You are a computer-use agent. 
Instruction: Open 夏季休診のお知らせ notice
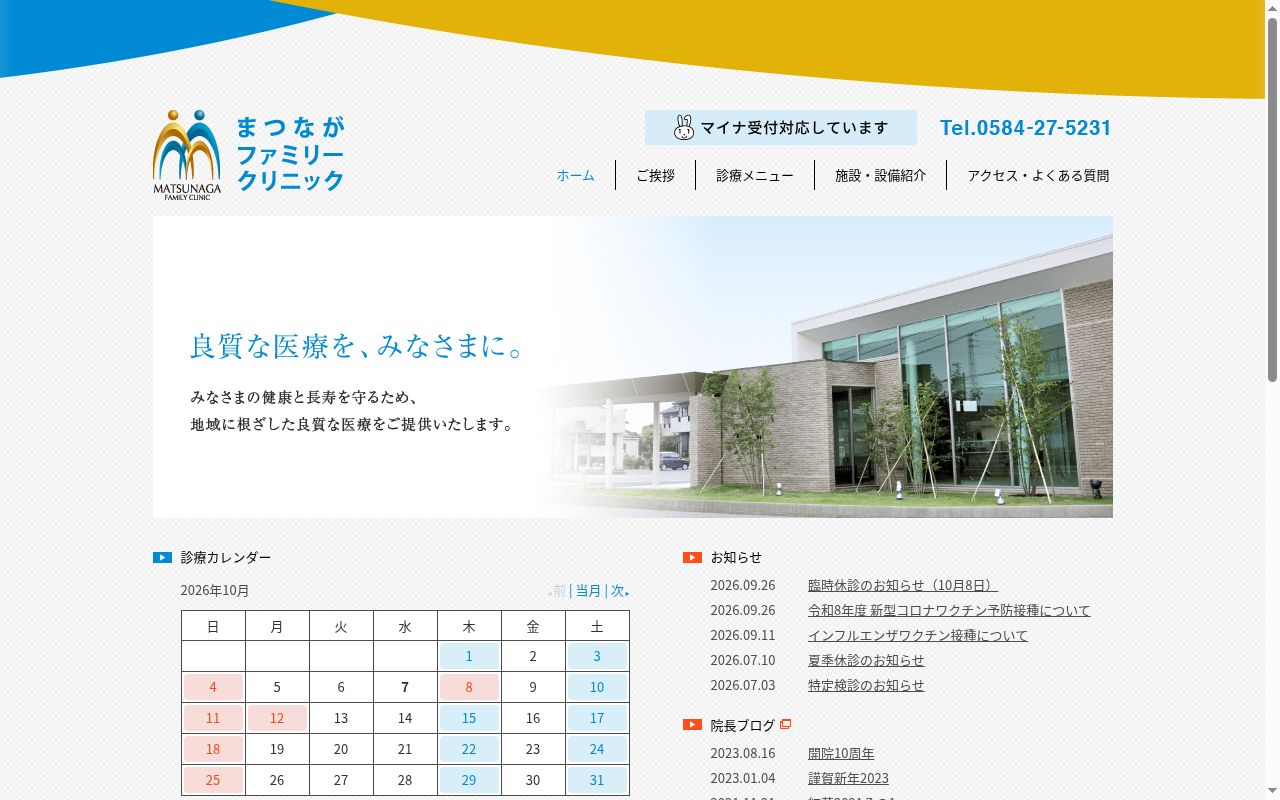click(x=866, y=660)
